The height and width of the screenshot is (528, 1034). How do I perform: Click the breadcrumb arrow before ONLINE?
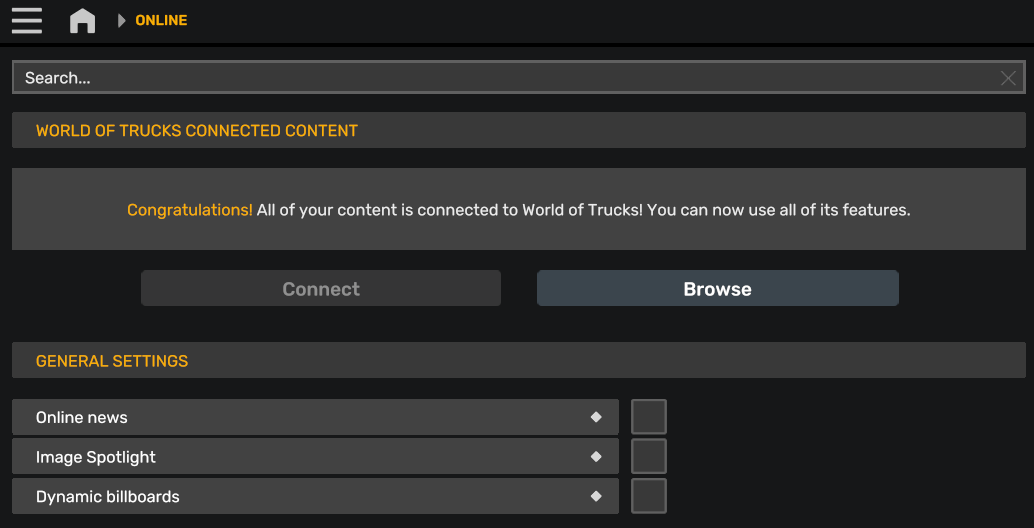tap(121, 20)
